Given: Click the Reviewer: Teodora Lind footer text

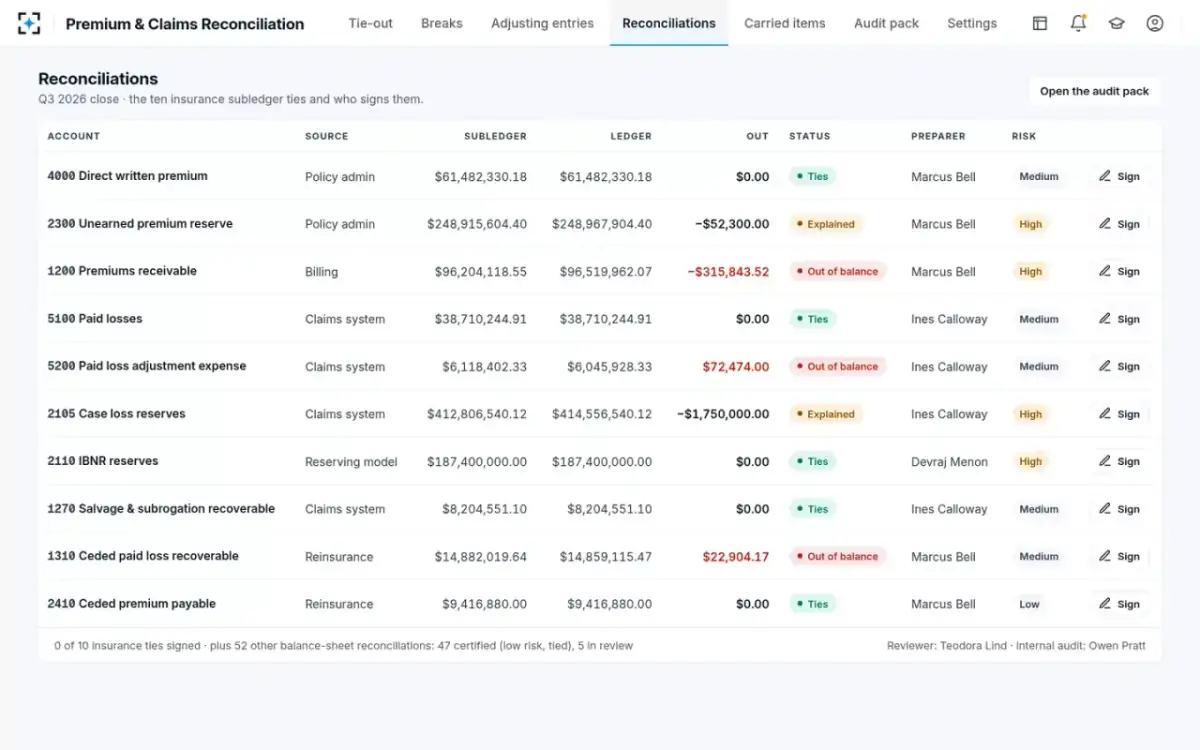Looking at the screenshot, I should coord(947,646).
